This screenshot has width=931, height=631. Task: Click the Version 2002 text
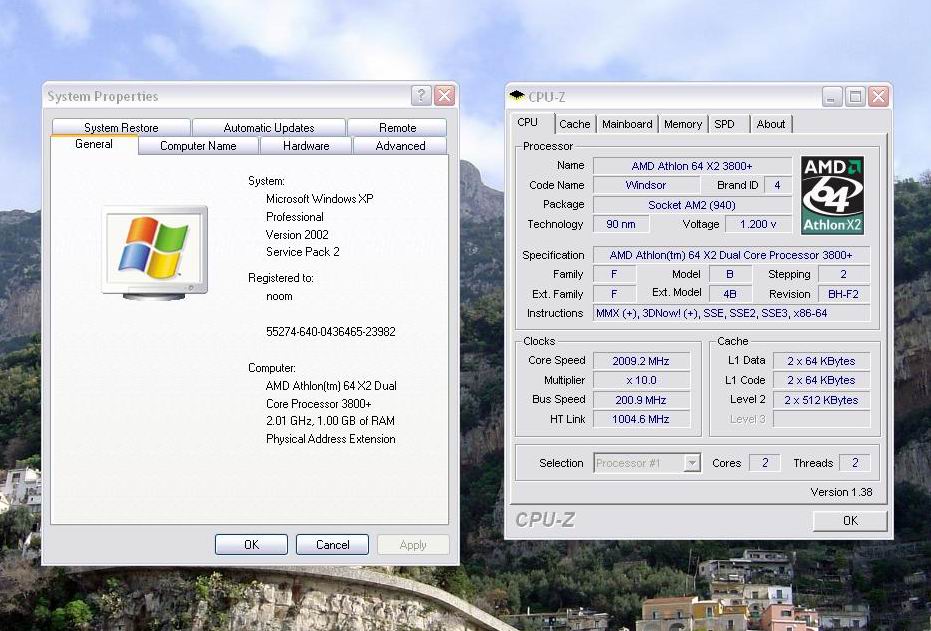297,234
